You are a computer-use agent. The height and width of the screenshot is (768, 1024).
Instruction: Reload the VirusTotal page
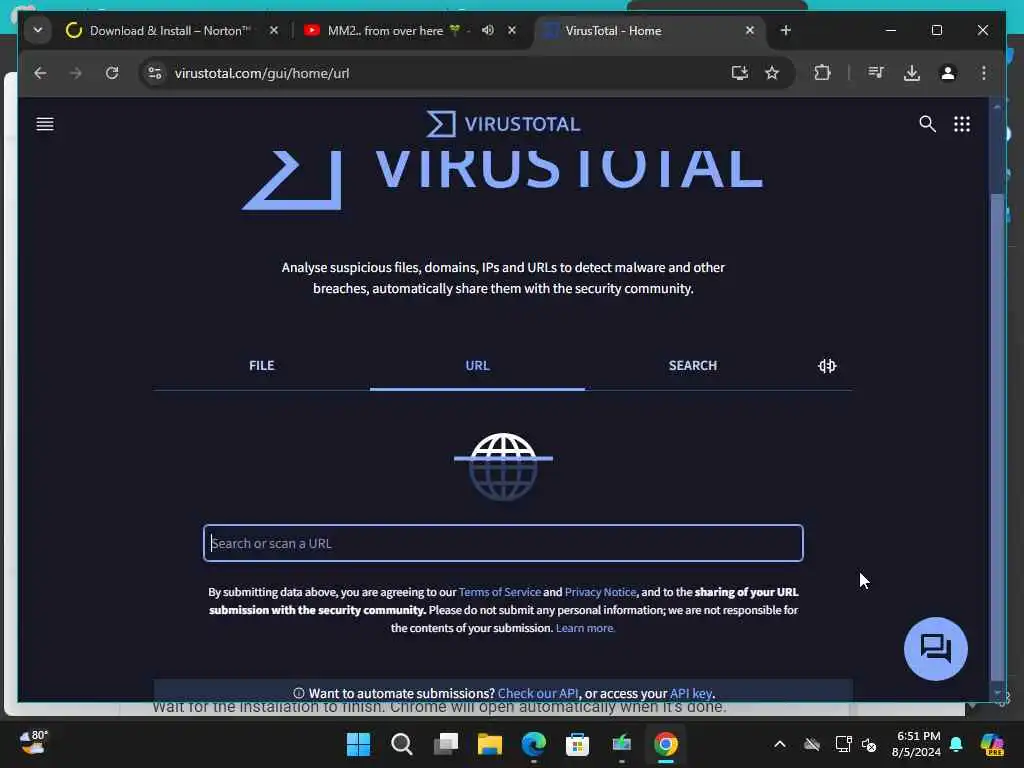(x=112, y=73)
